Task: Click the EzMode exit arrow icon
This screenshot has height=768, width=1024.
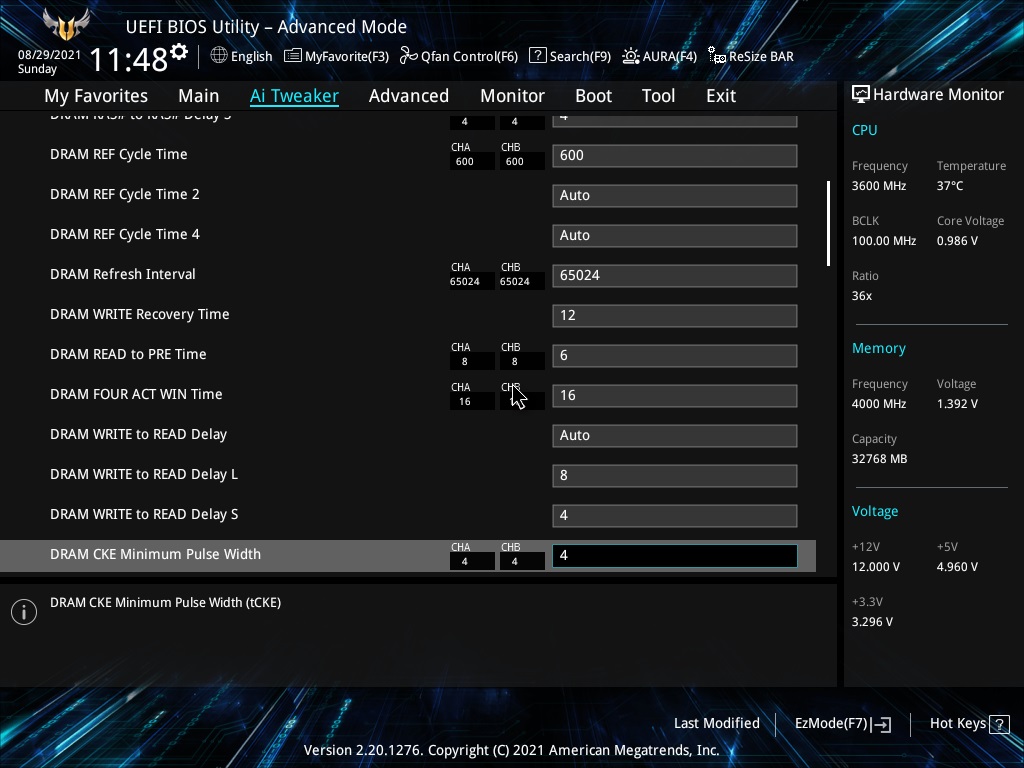Action: 881,724
